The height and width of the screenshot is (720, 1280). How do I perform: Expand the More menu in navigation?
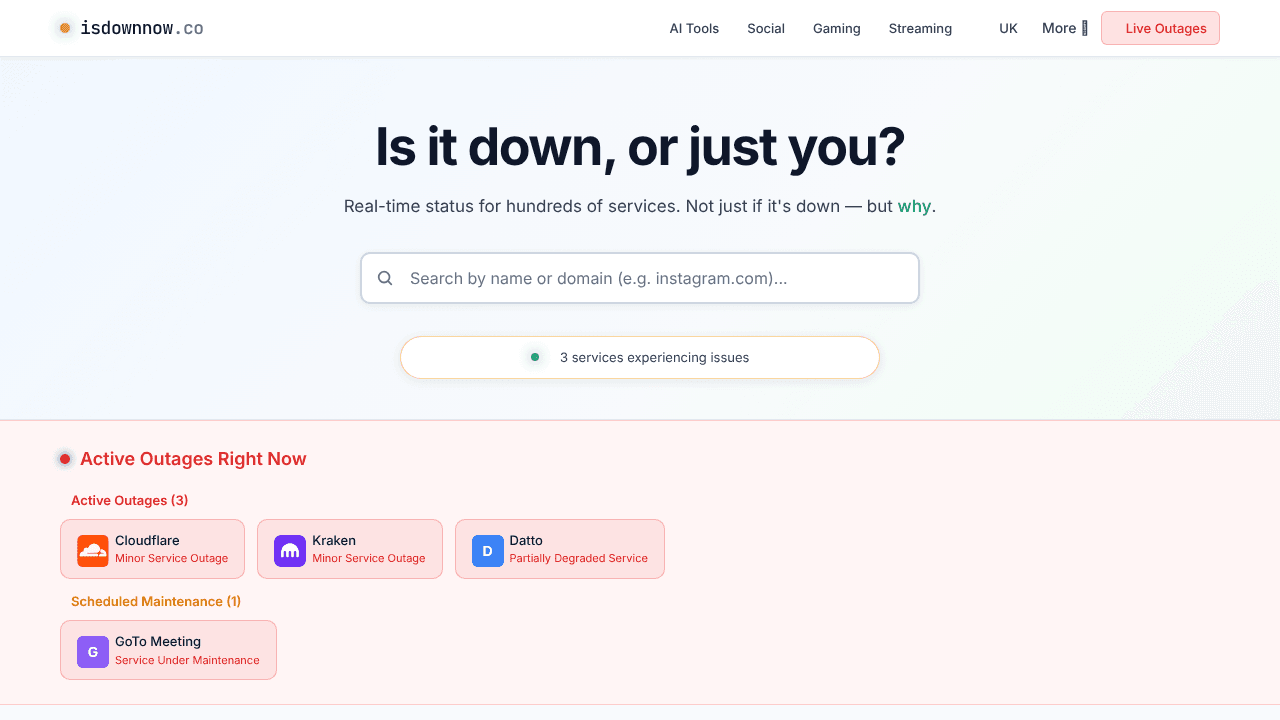point(1064,28)
